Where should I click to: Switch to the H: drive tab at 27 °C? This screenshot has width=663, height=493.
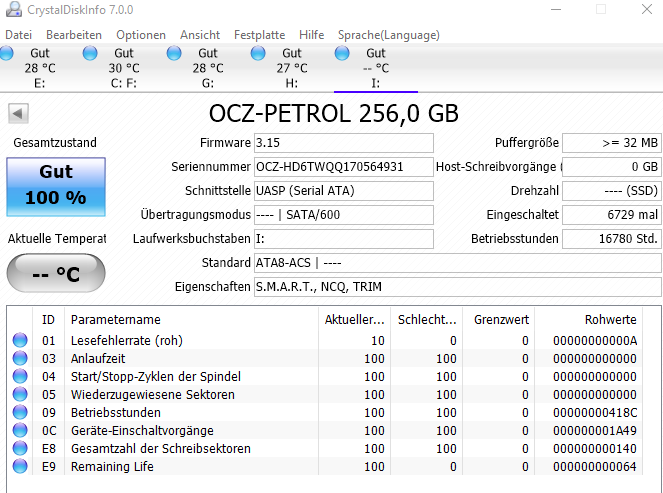pos(292,68)
